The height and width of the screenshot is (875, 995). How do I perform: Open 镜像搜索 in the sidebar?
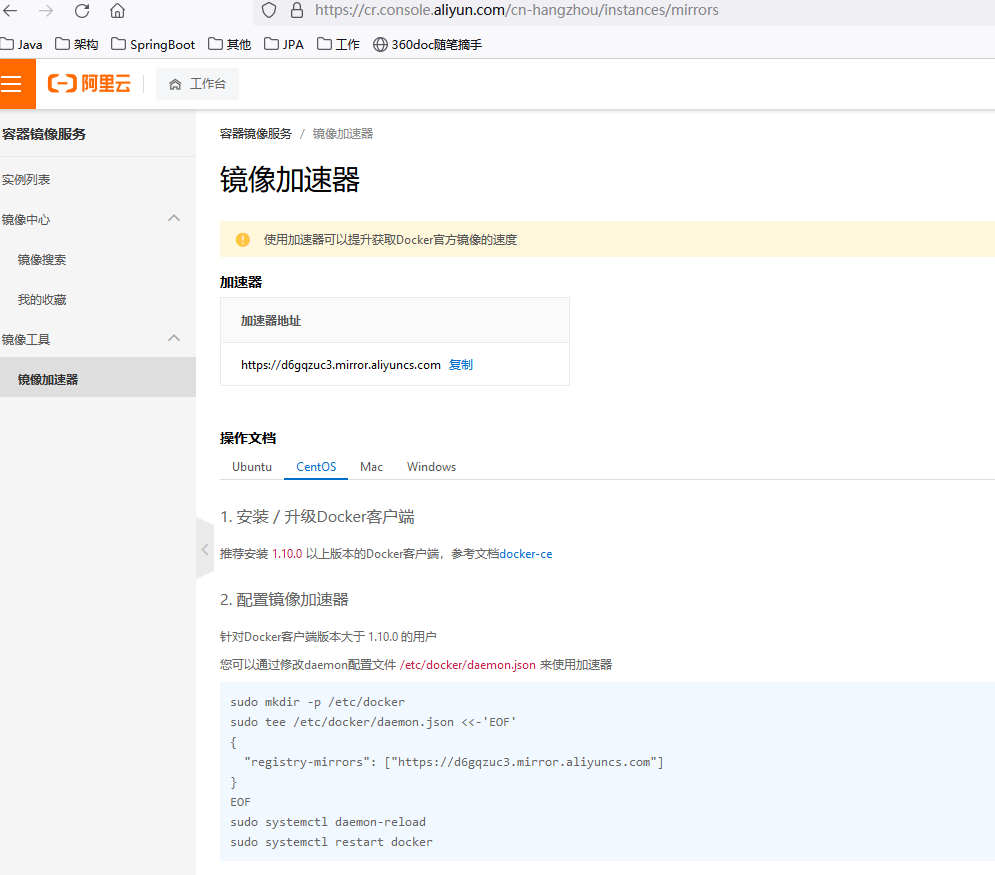(x=42, y=260)
